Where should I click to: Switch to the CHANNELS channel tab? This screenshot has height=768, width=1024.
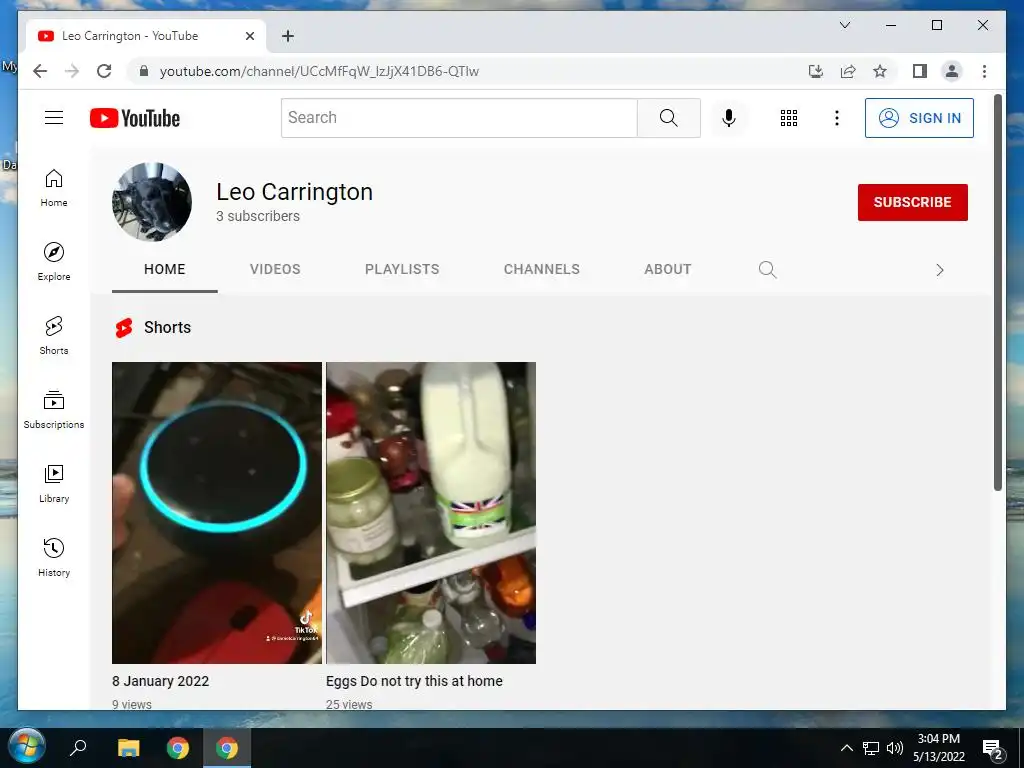tap(541, 269)
